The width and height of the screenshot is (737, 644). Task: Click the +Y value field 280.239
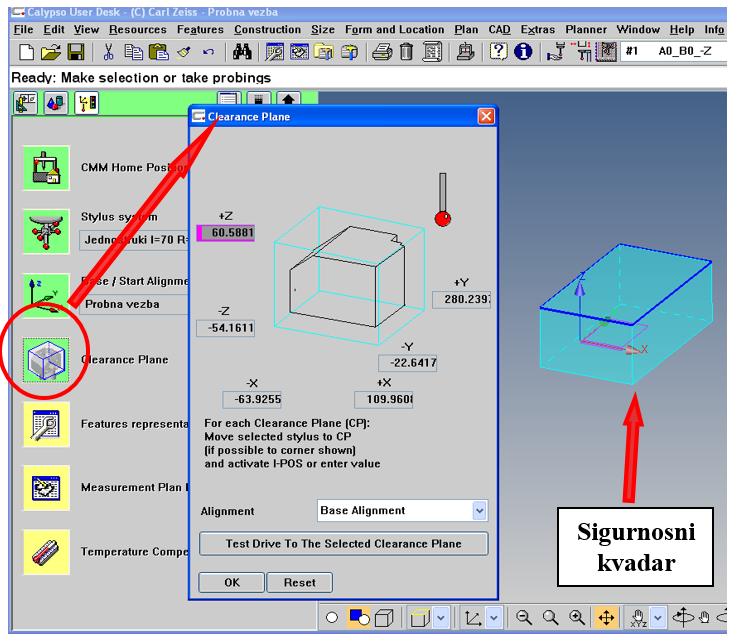462,299
